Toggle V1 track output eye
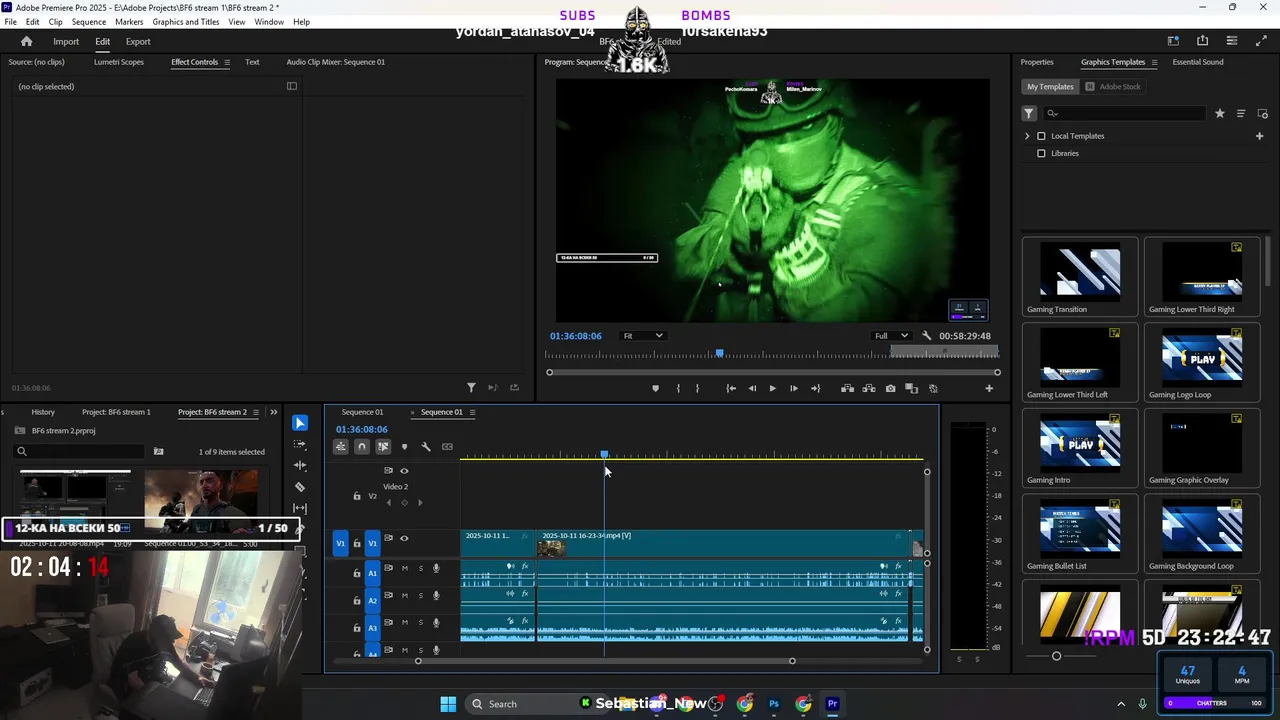This screenshot has width=1280, height=720. point(404,538)
